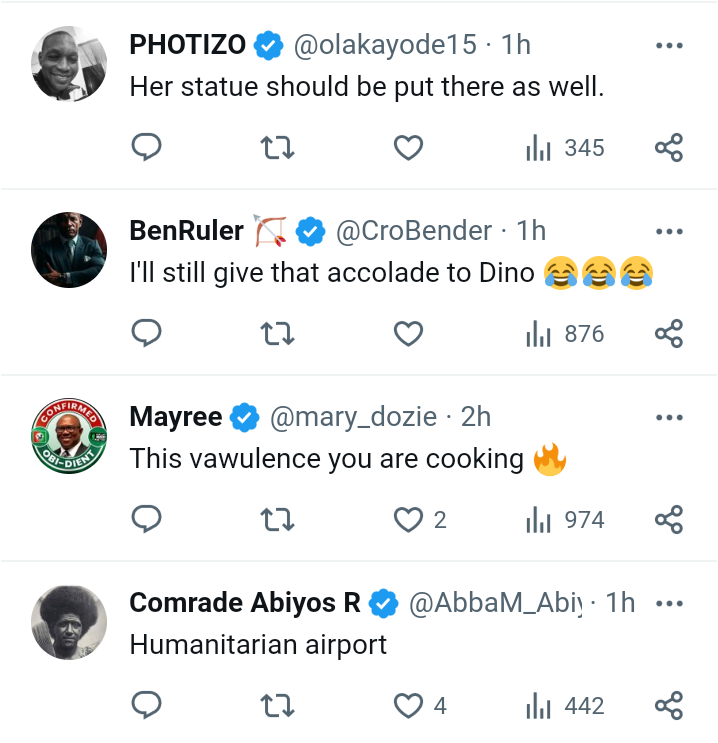Open more options on BenRuler's tweet

668,231
